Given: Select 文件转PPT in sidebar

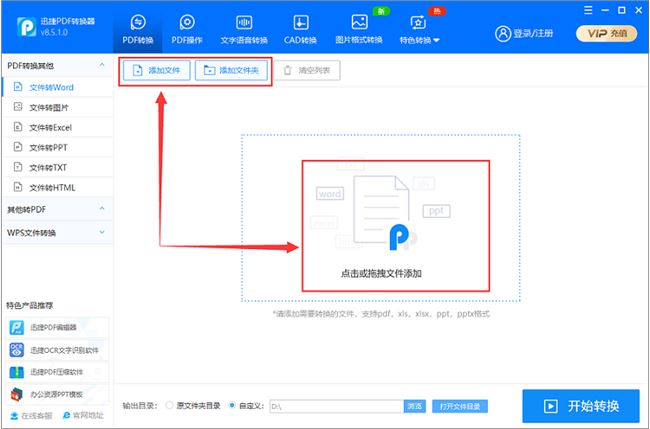Looking at the screenshot, I should (58, 147).
